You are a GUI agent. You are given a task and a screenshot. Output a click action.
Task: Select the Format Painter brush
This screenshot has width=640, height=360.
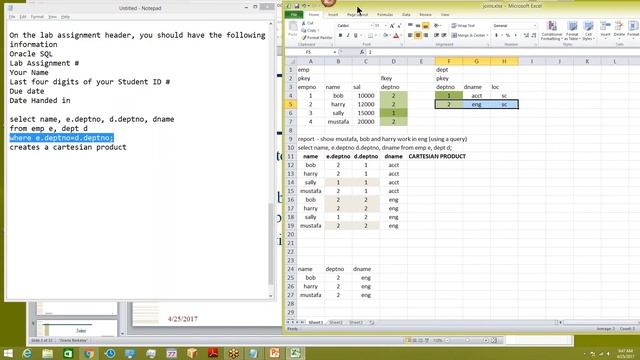coord(317,38)
